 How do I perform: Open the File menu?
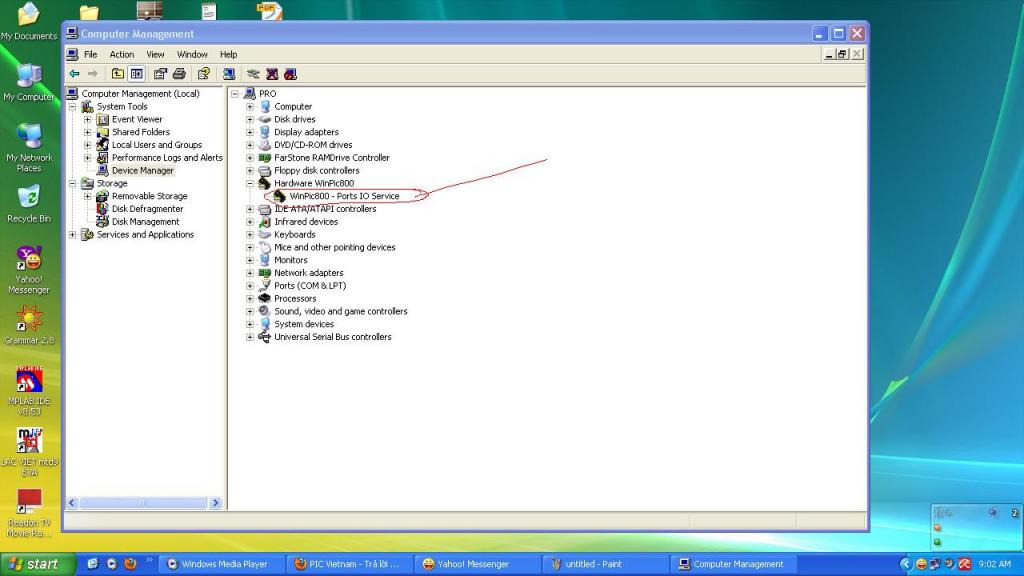(90, 54)
